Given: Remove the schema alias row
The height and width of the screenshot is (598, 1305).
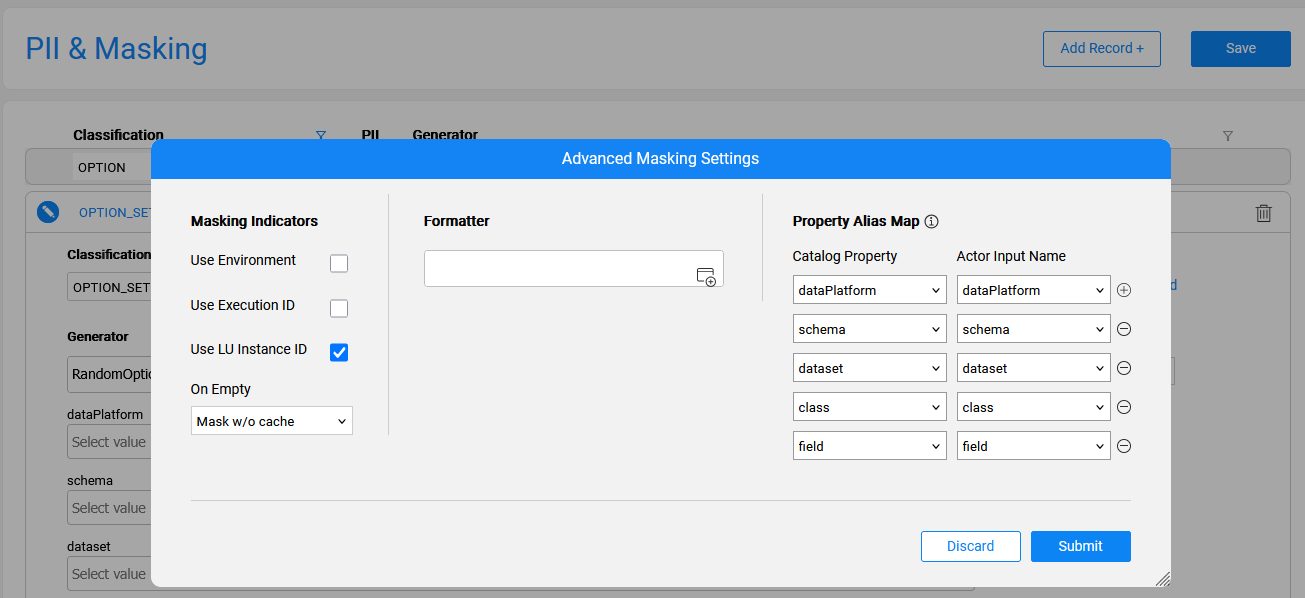Looking at the screenshot, I should point(1124,329).
